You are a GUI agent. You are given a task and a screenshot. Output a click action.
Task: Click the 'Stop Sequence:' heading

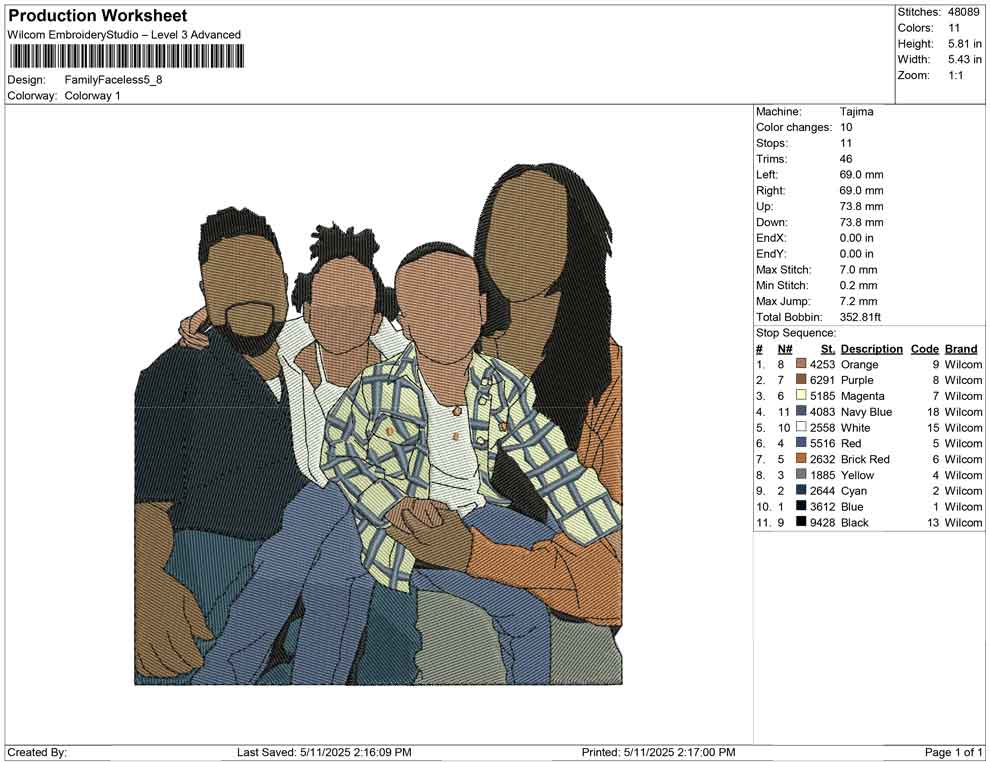coord(796,333)
